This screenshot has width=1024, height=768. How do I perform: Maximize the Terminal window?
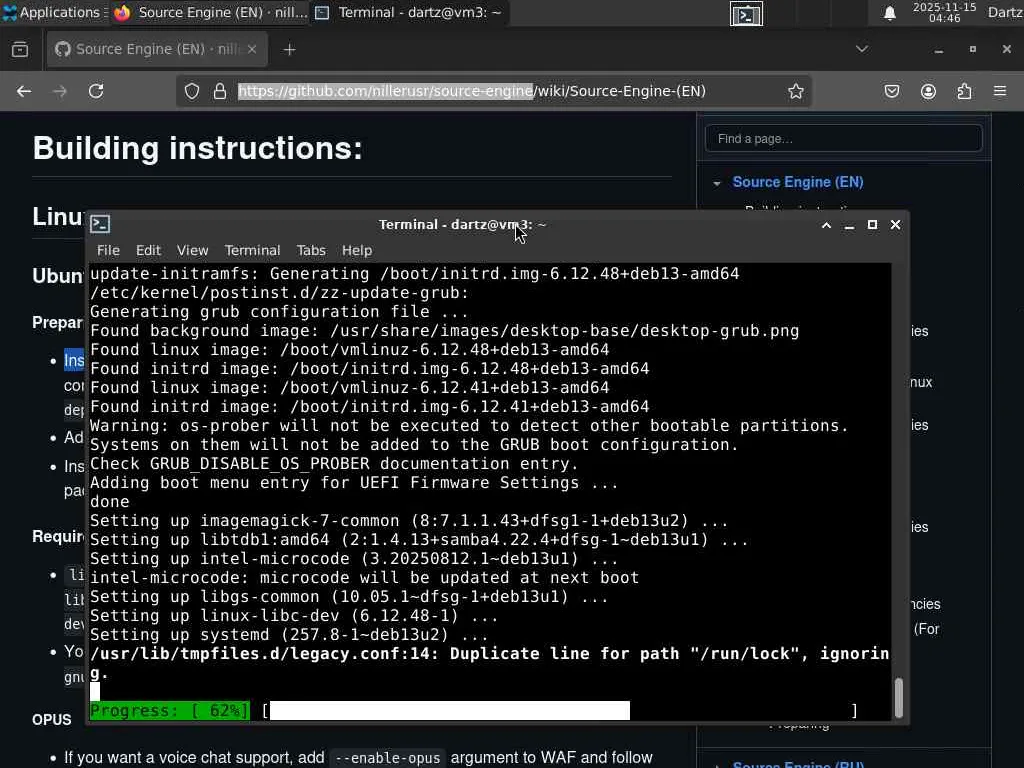[x=872, y=225]
